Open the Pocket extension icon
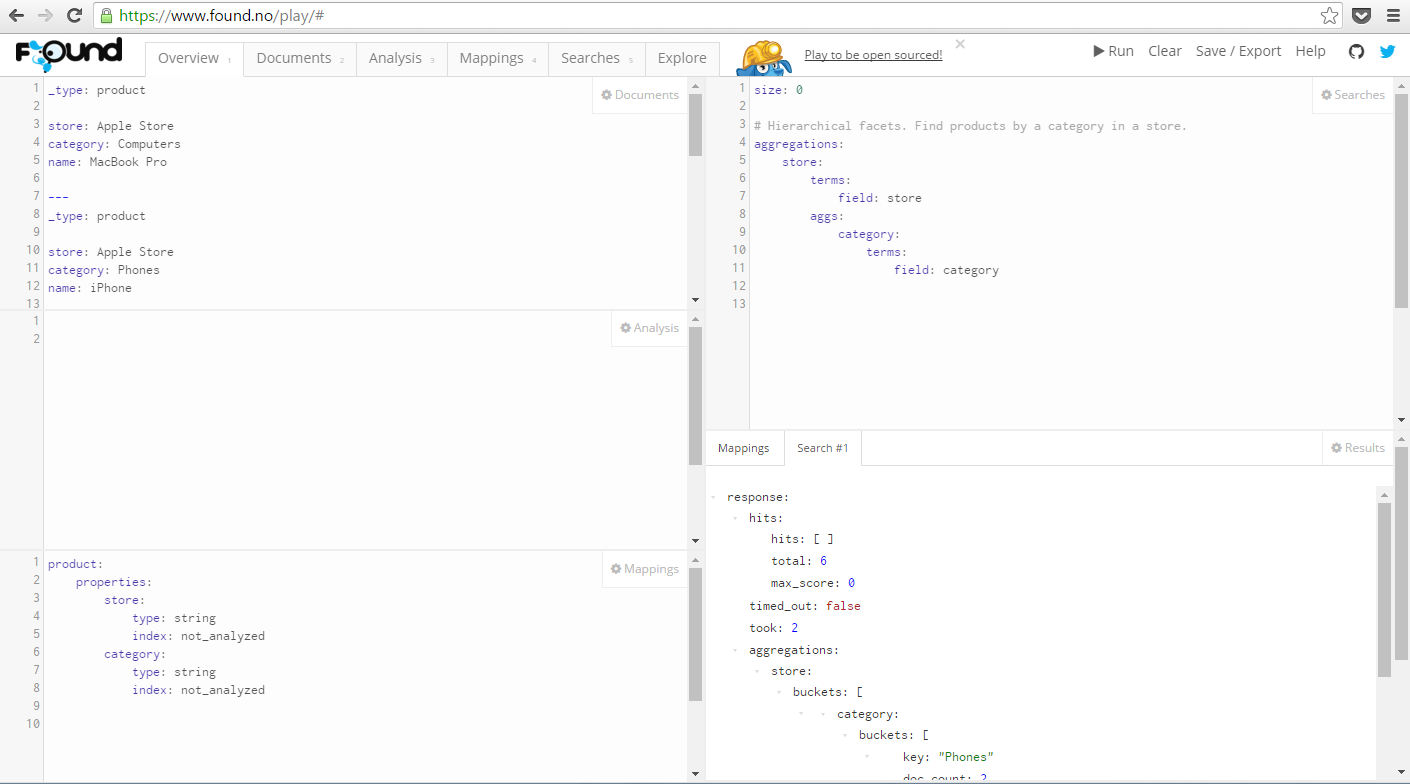The width and height of the screenshot is (1410, 784). tap(1361, 15)
